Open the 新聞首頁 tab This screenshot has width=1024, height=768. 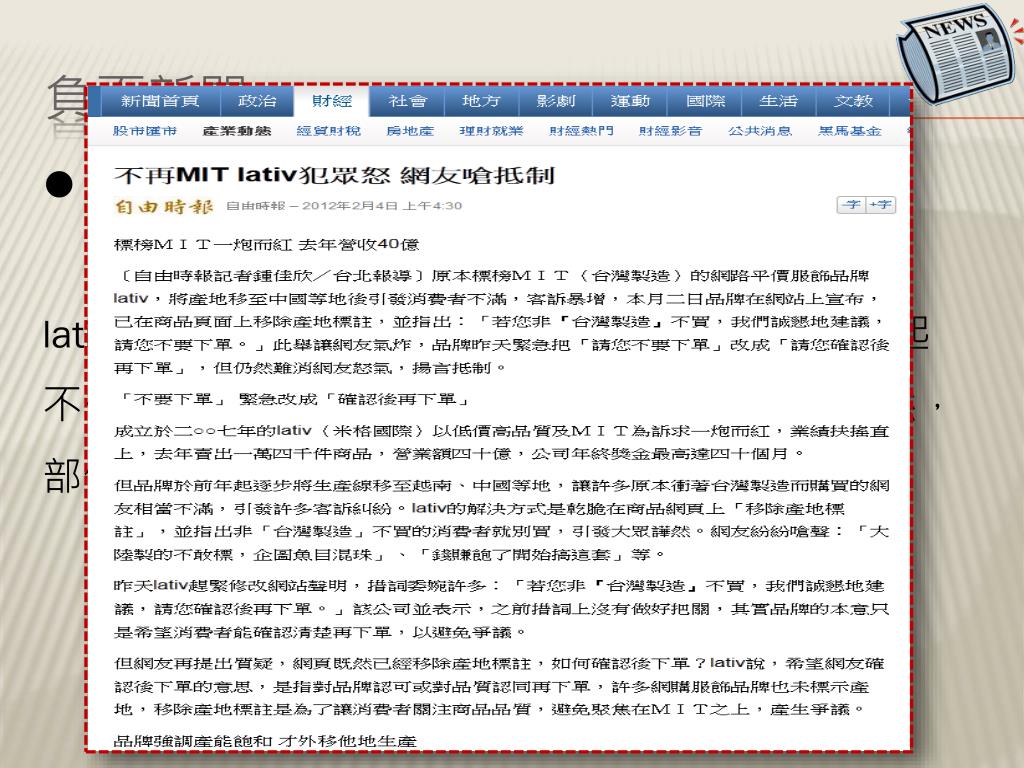click(160, 101)
